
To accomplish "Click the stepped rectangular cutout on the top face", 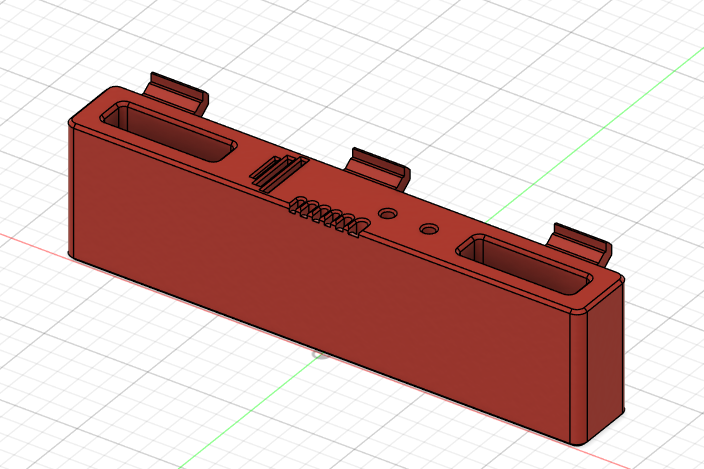I will 279,173.
